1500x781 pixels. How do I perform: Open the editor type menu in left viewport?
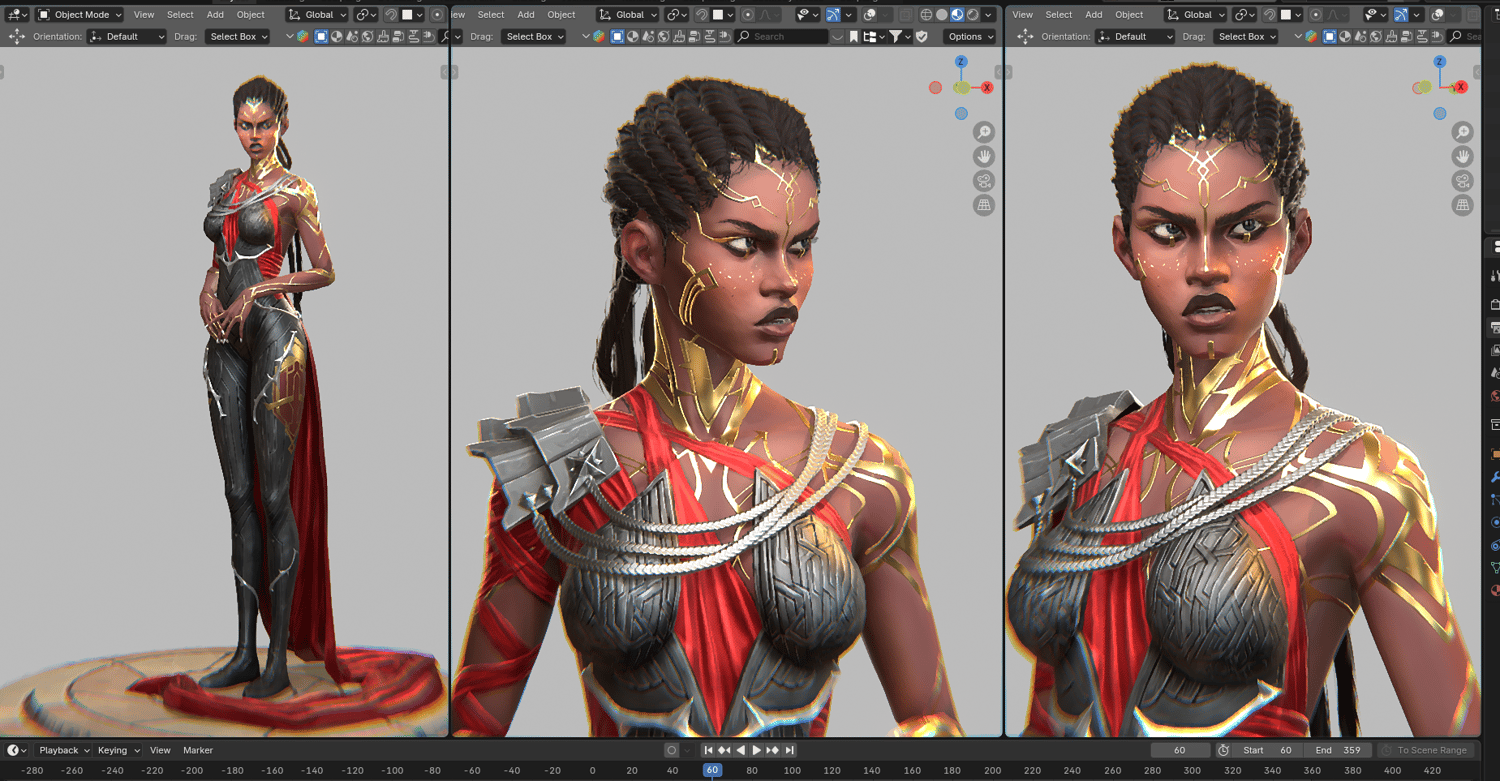(17, 15)
